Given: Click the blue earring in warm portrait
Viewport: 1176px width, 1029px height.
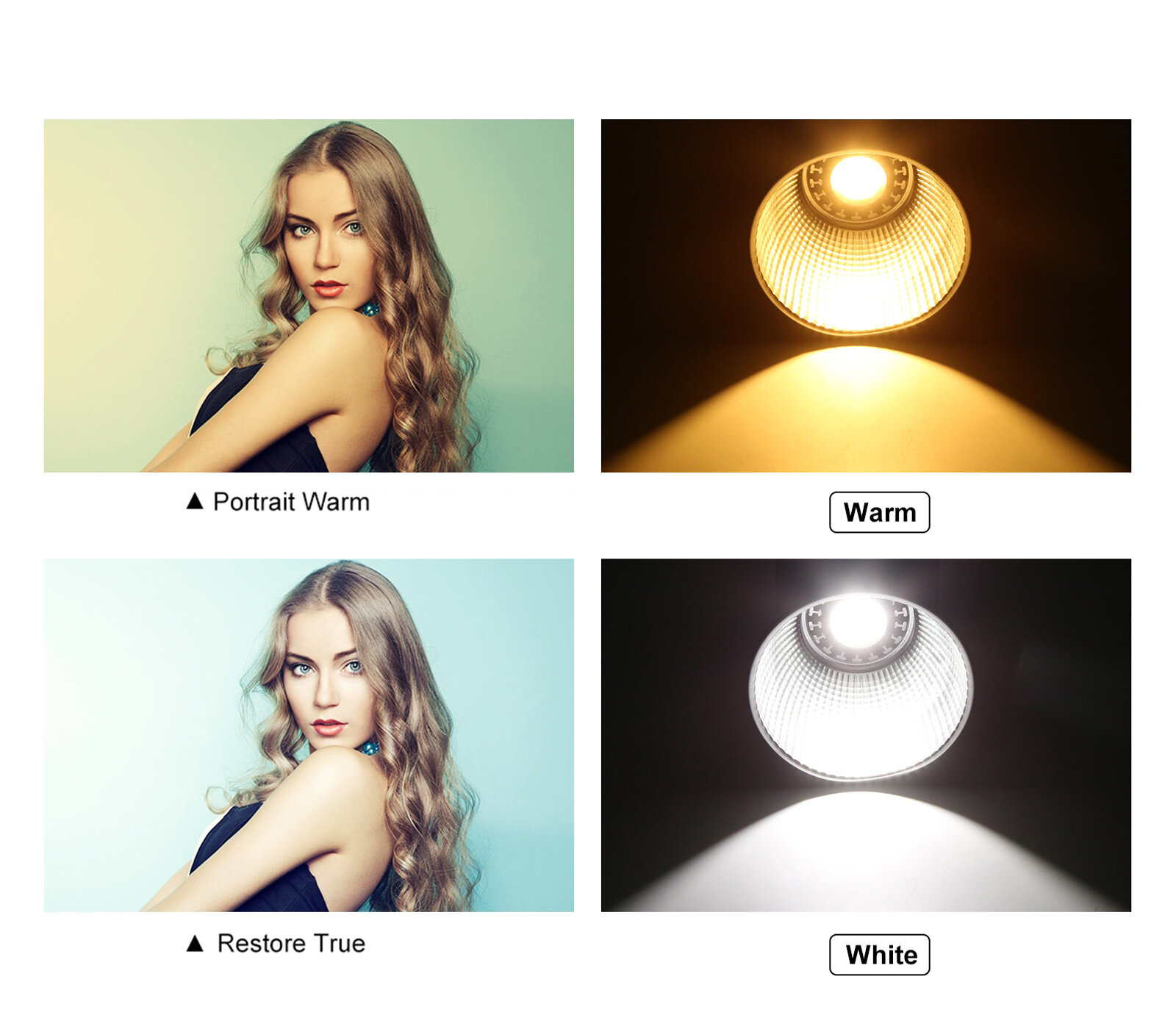Looking at the screenshot, I should coord(370,309).
